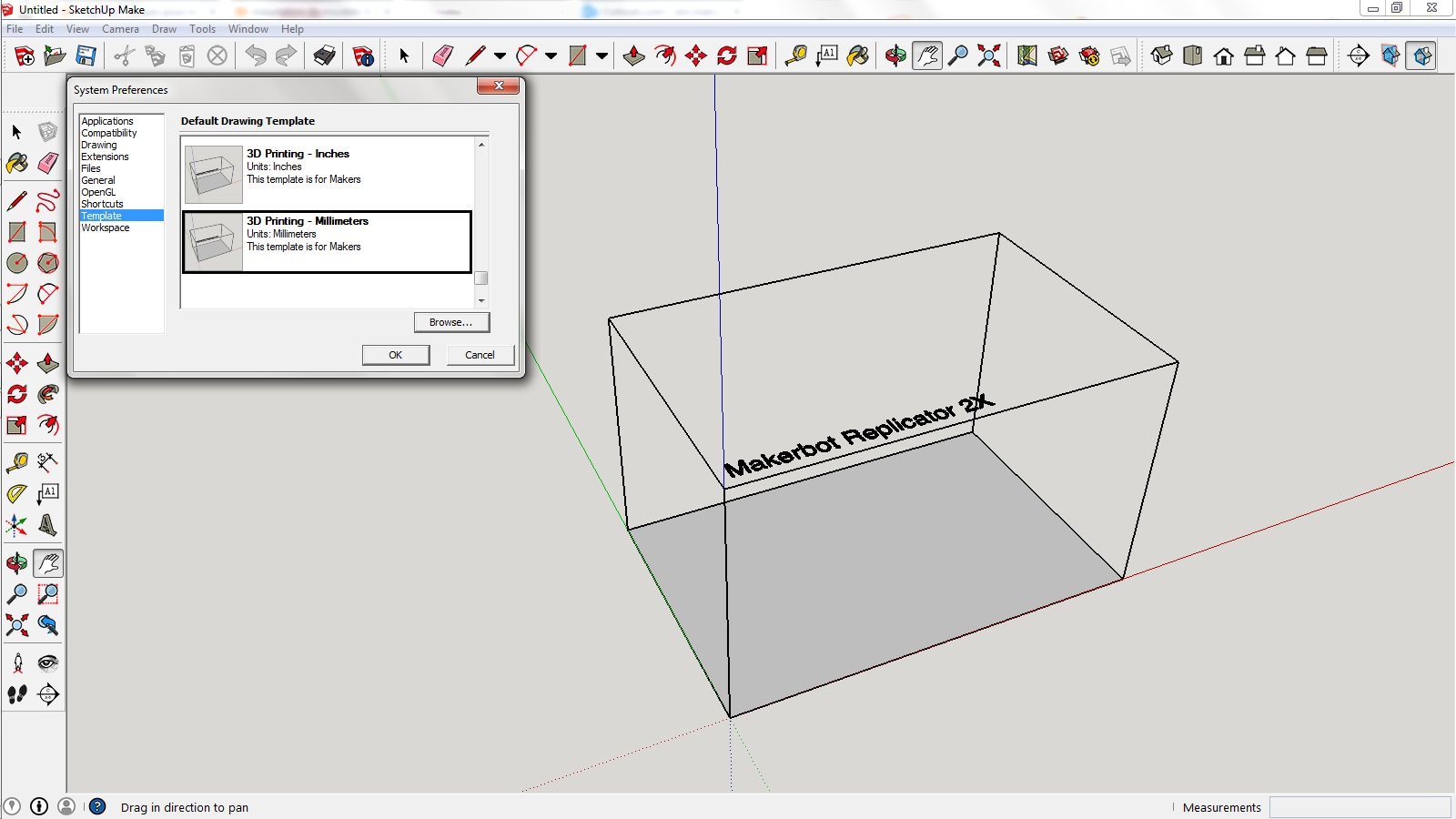Close the System Preferences dialog
The image size is (1456, 819).
tap(499, 86)
